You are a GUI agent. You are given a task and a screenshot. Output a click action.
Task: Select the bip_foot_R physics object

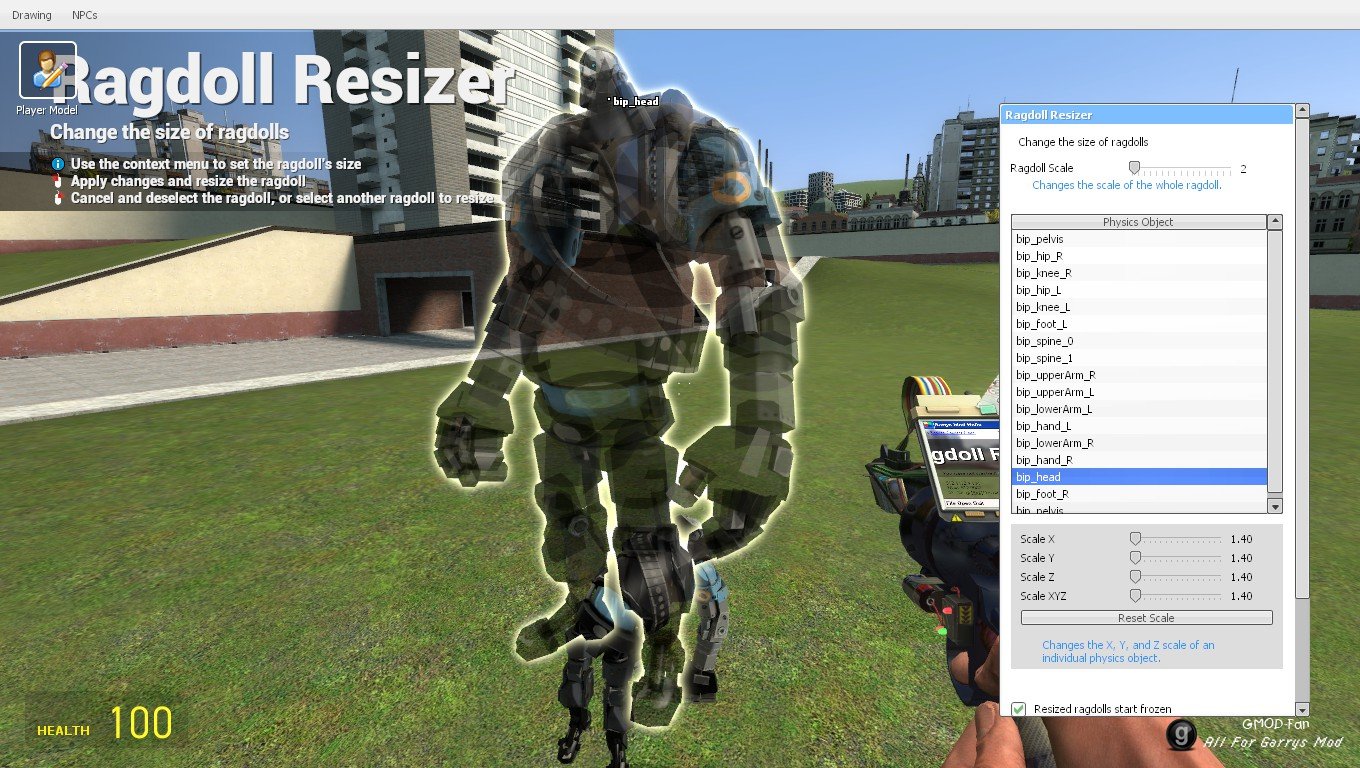pyautogui.click(x=1139, y=494)
